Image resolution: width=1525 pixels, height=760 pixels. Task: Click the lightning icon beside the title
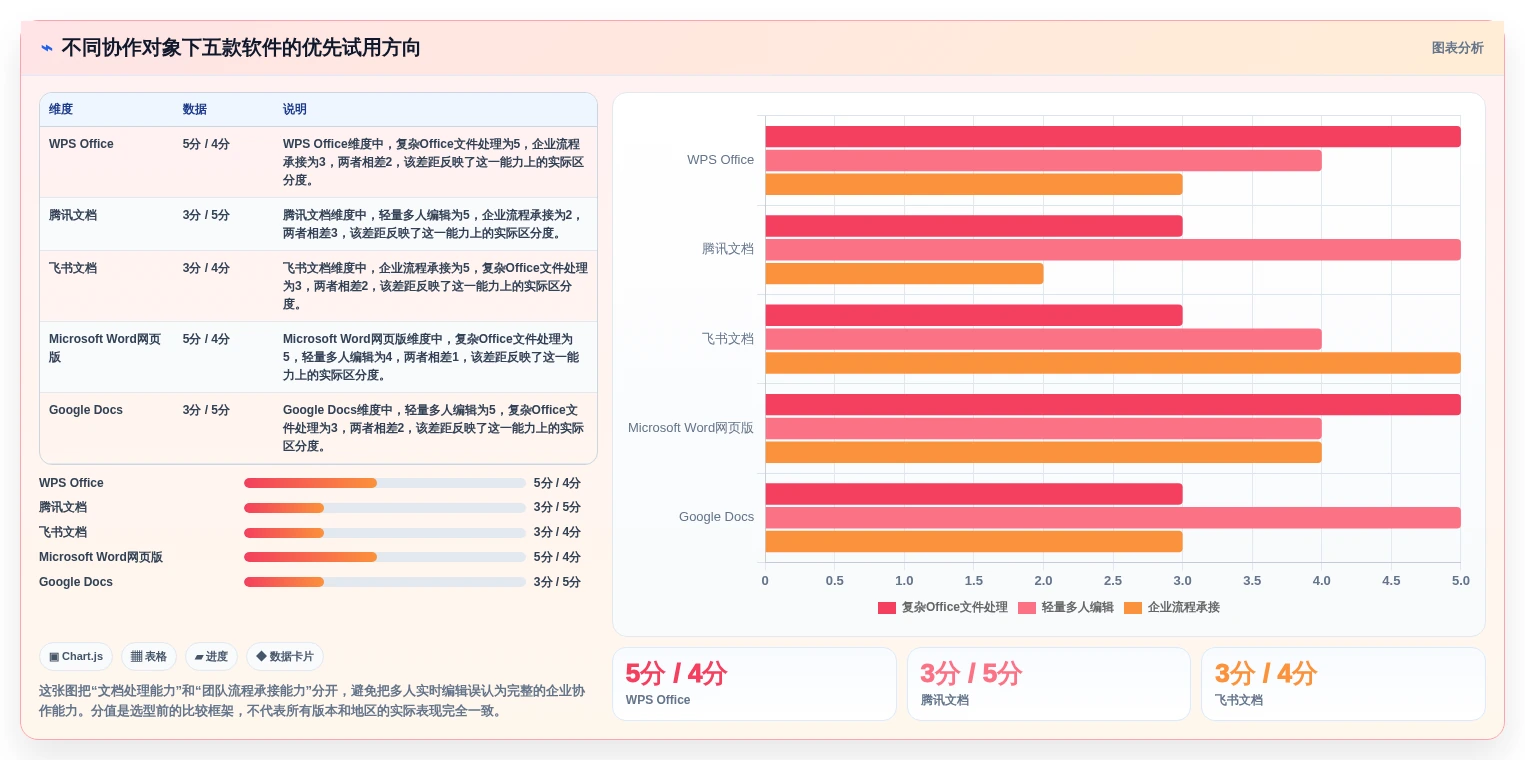47,48
